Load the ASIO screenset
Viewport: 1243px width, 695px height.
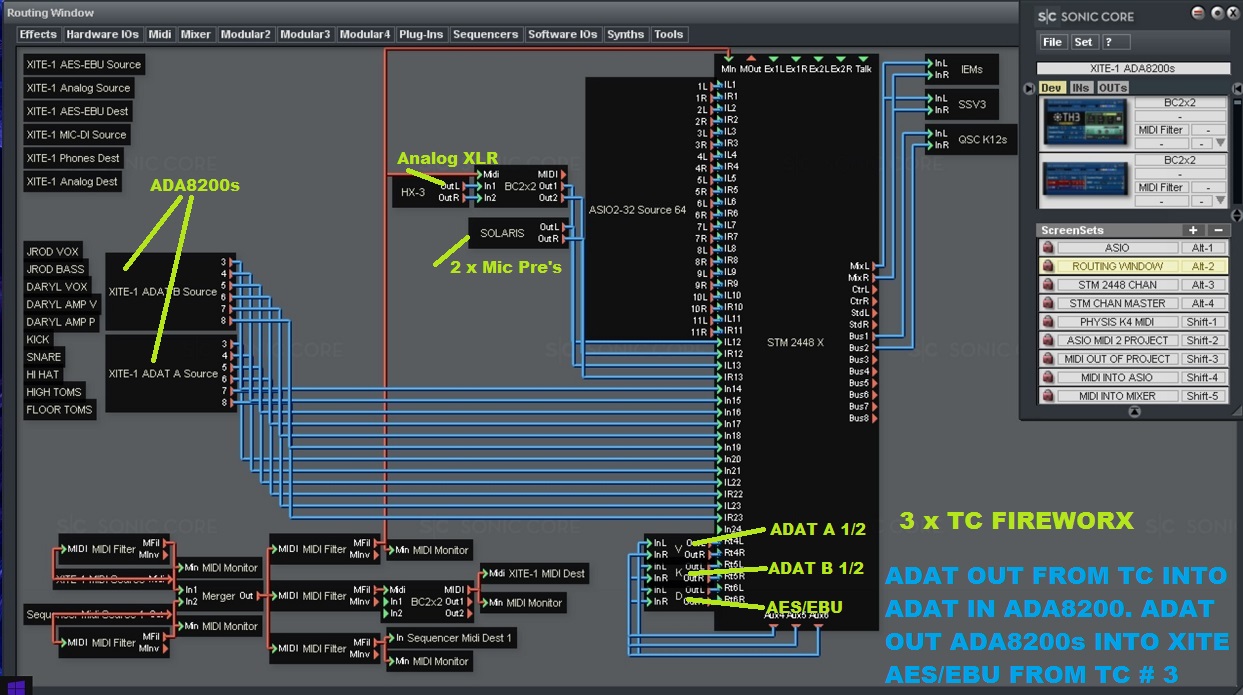pos(1117,248)
